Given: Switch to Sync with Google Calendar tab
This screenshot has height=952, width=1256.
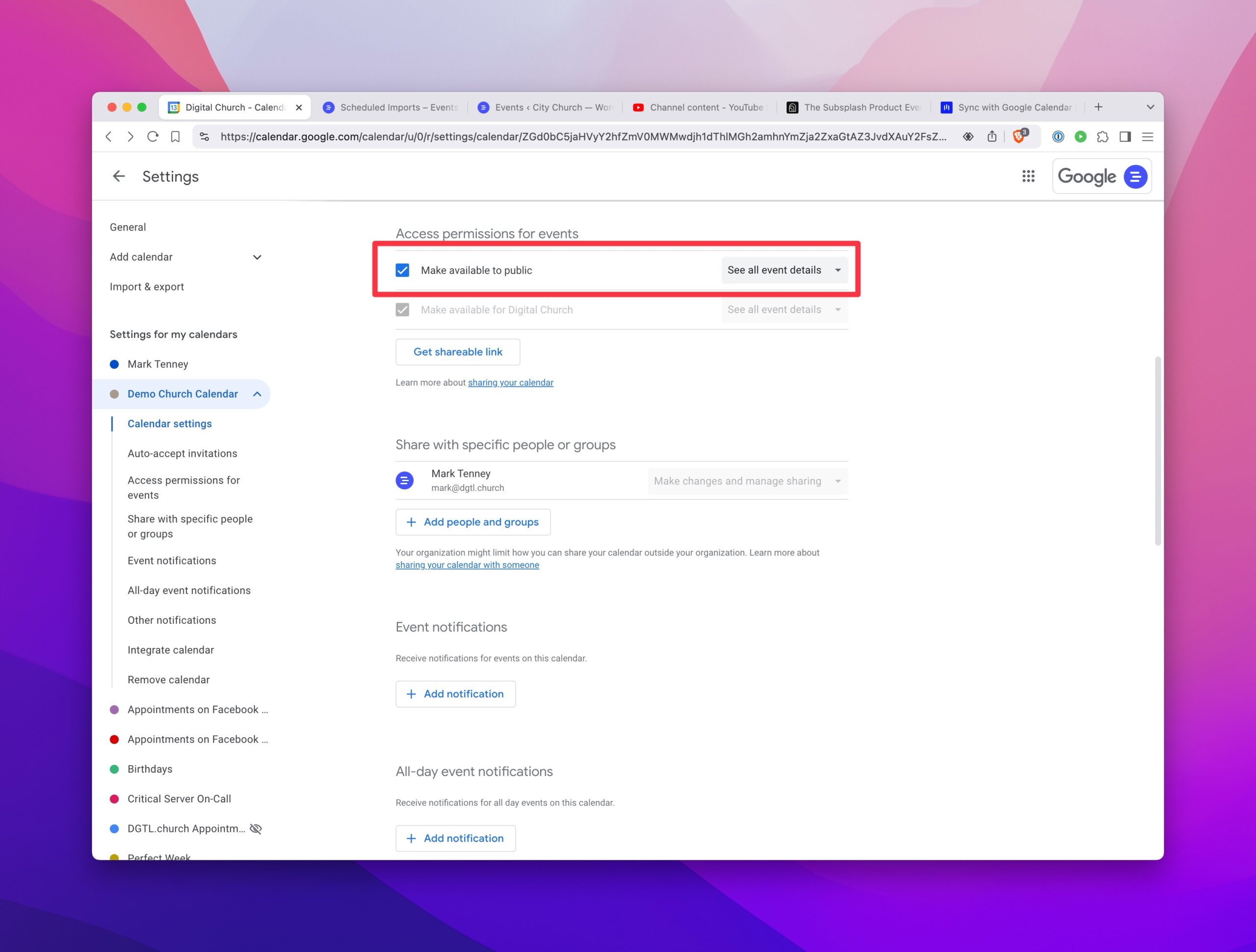Looking at the screenshot, I should (x=1008, y=107).
